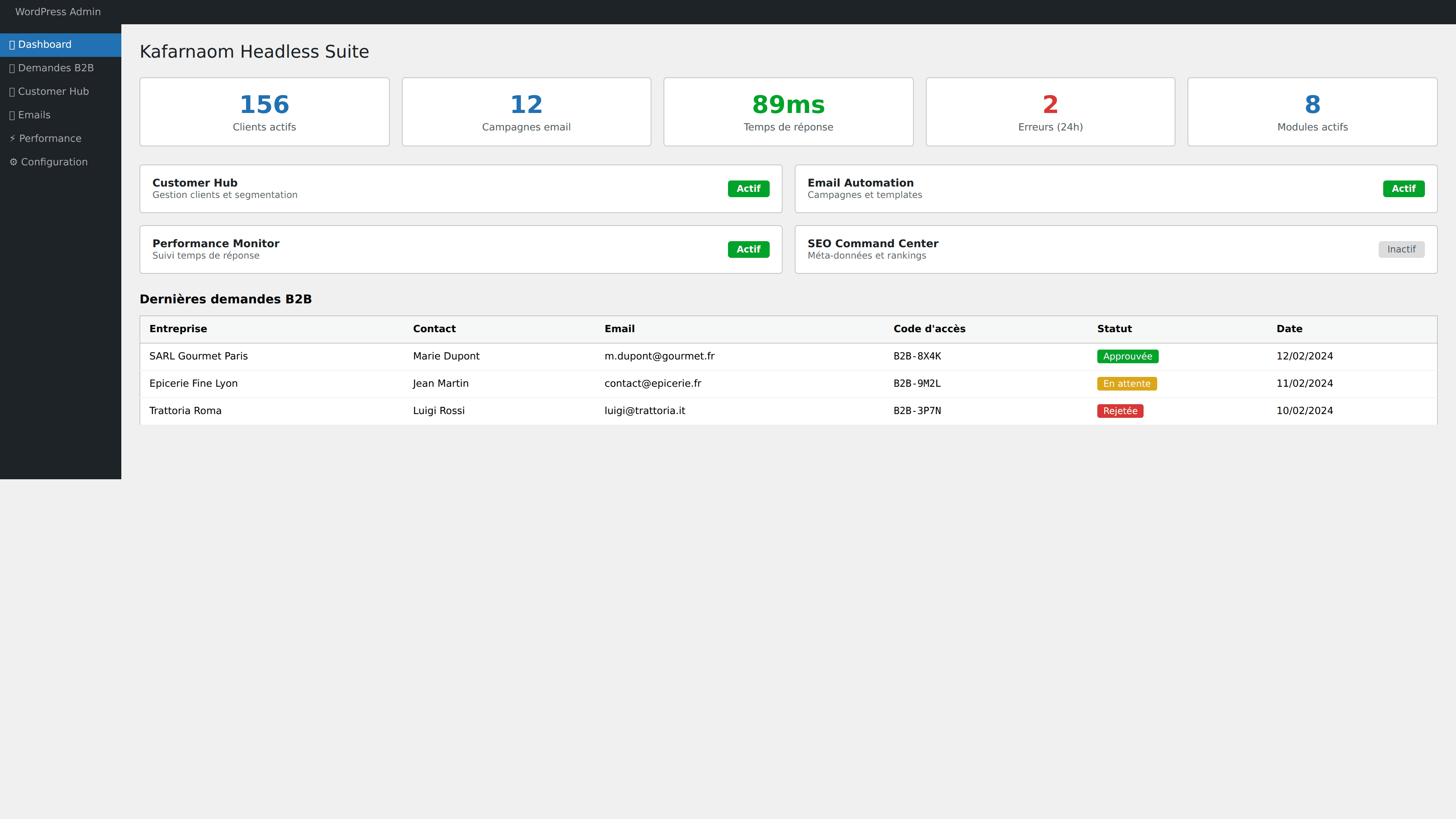
Task: Disable the Performance Monitor Actif button
Action: coord(748,249)
